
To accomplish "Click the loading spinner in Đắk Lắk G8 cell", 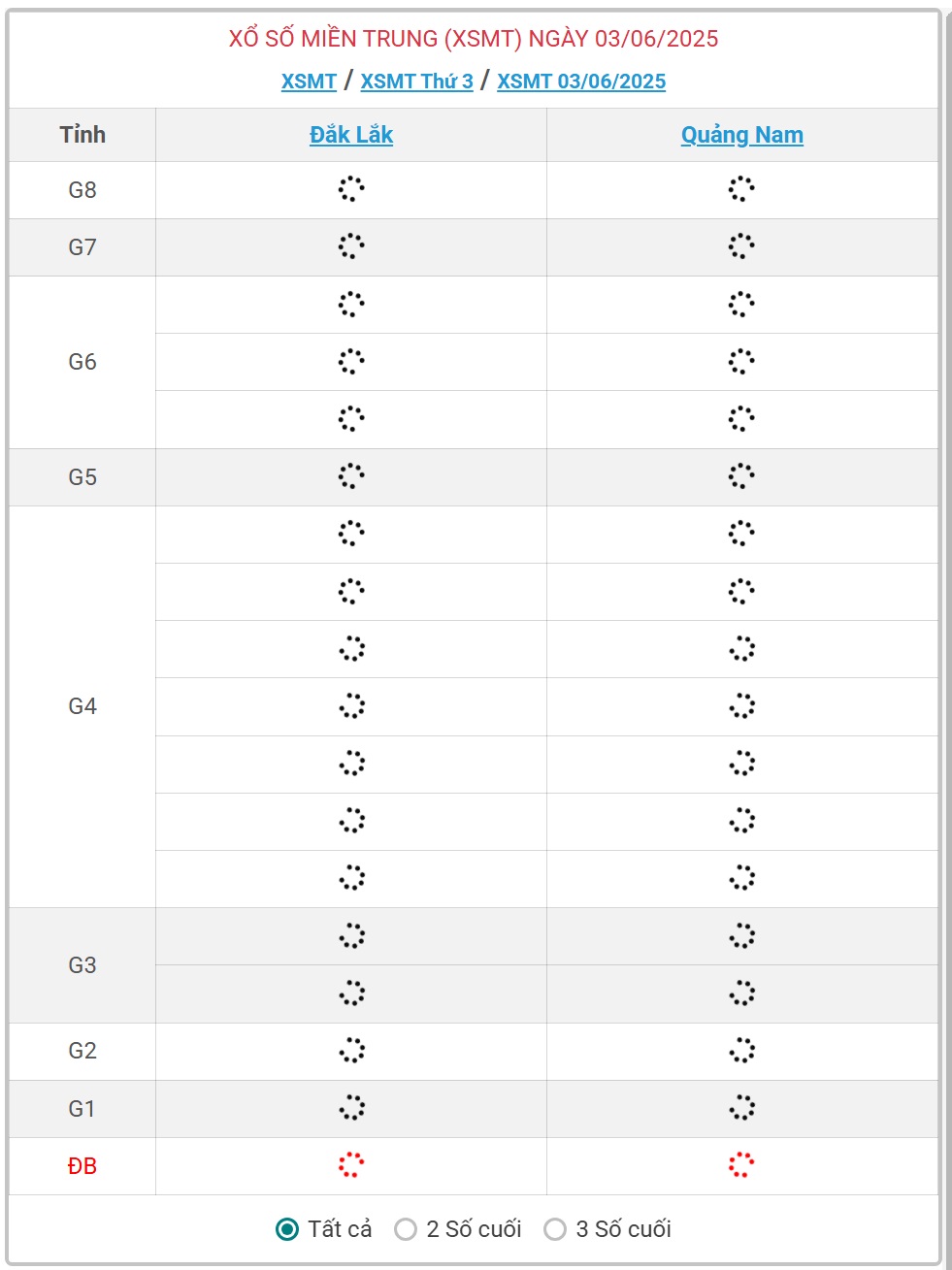I will click(351, 189).
